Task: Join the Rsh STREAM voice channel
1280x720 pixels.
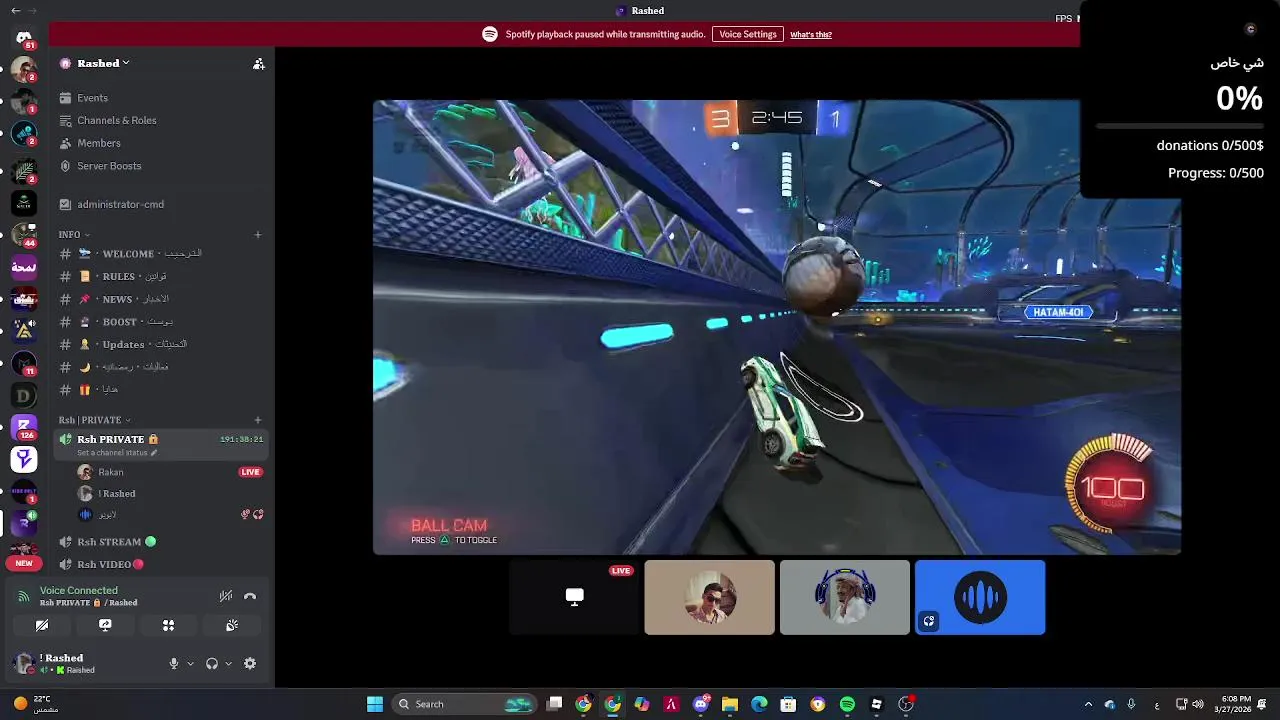Action: tap(161, 542)
